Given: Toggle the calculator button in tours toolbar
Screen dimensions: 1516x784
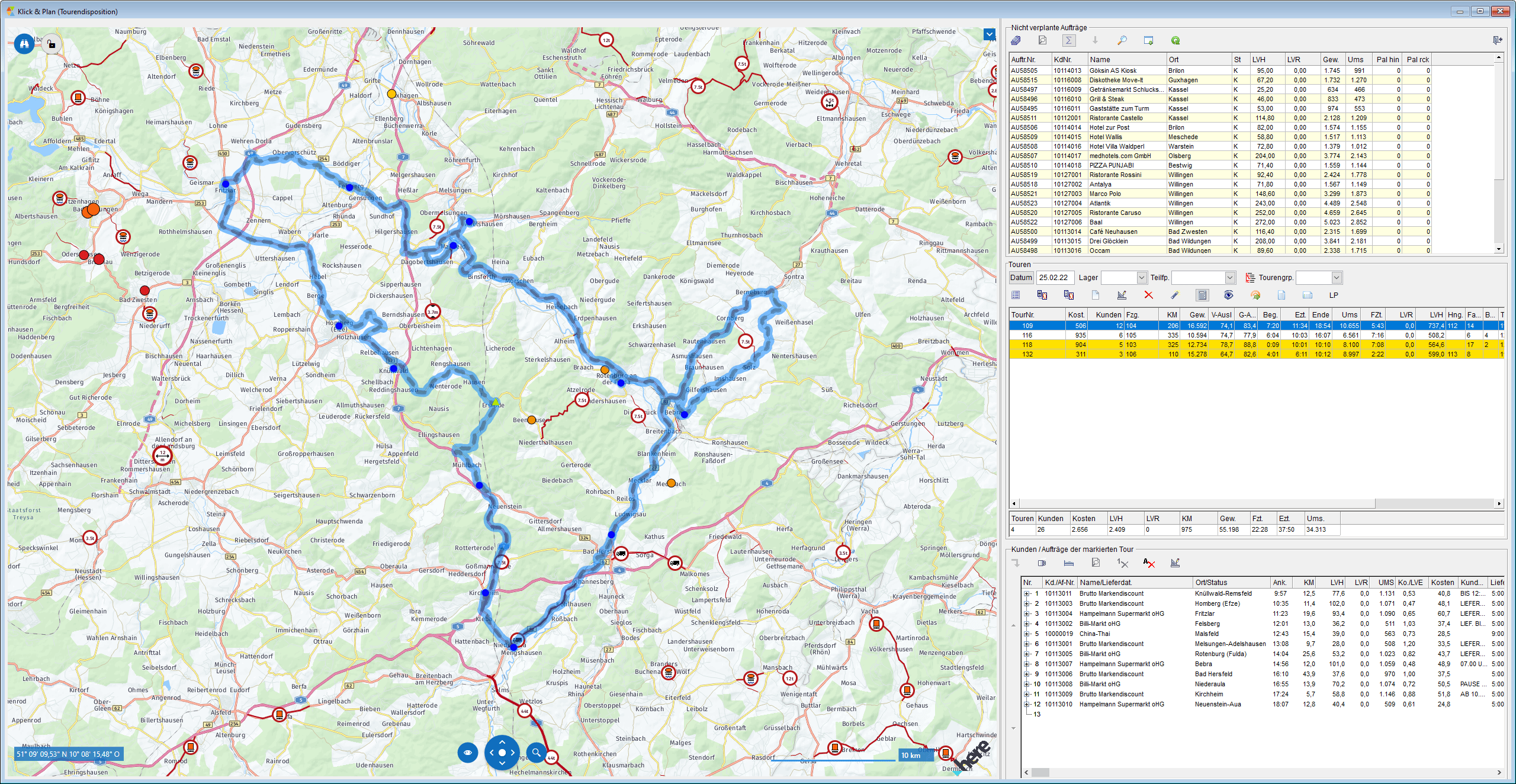Looking at the screenshot, I should [1202, 295].
